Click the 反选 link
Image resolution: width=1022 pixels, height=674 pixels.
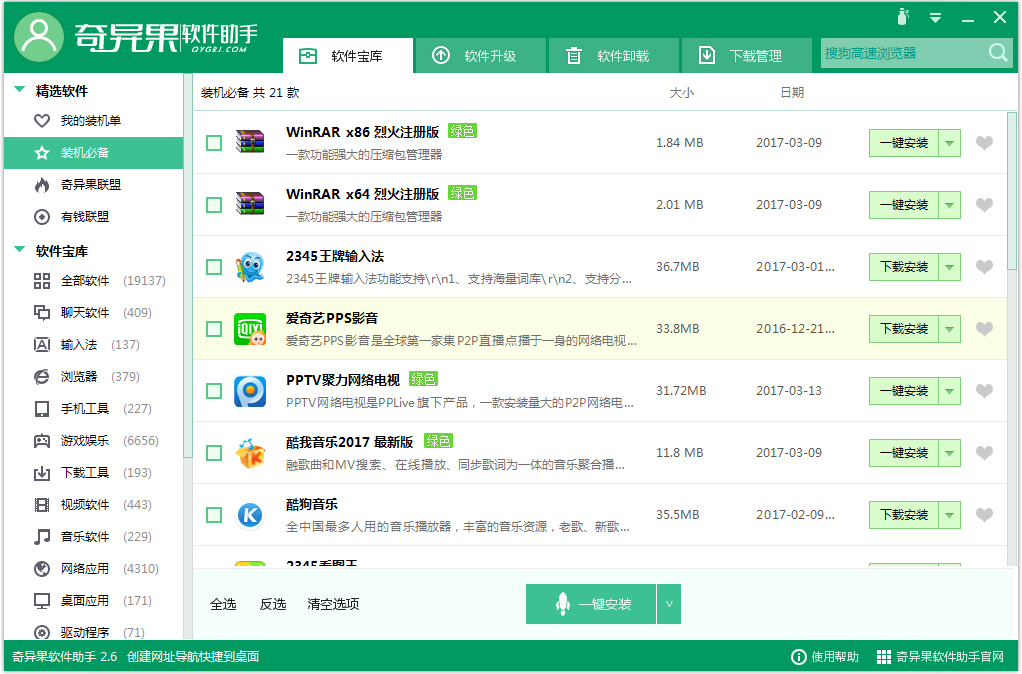click(x=273, y=604)
